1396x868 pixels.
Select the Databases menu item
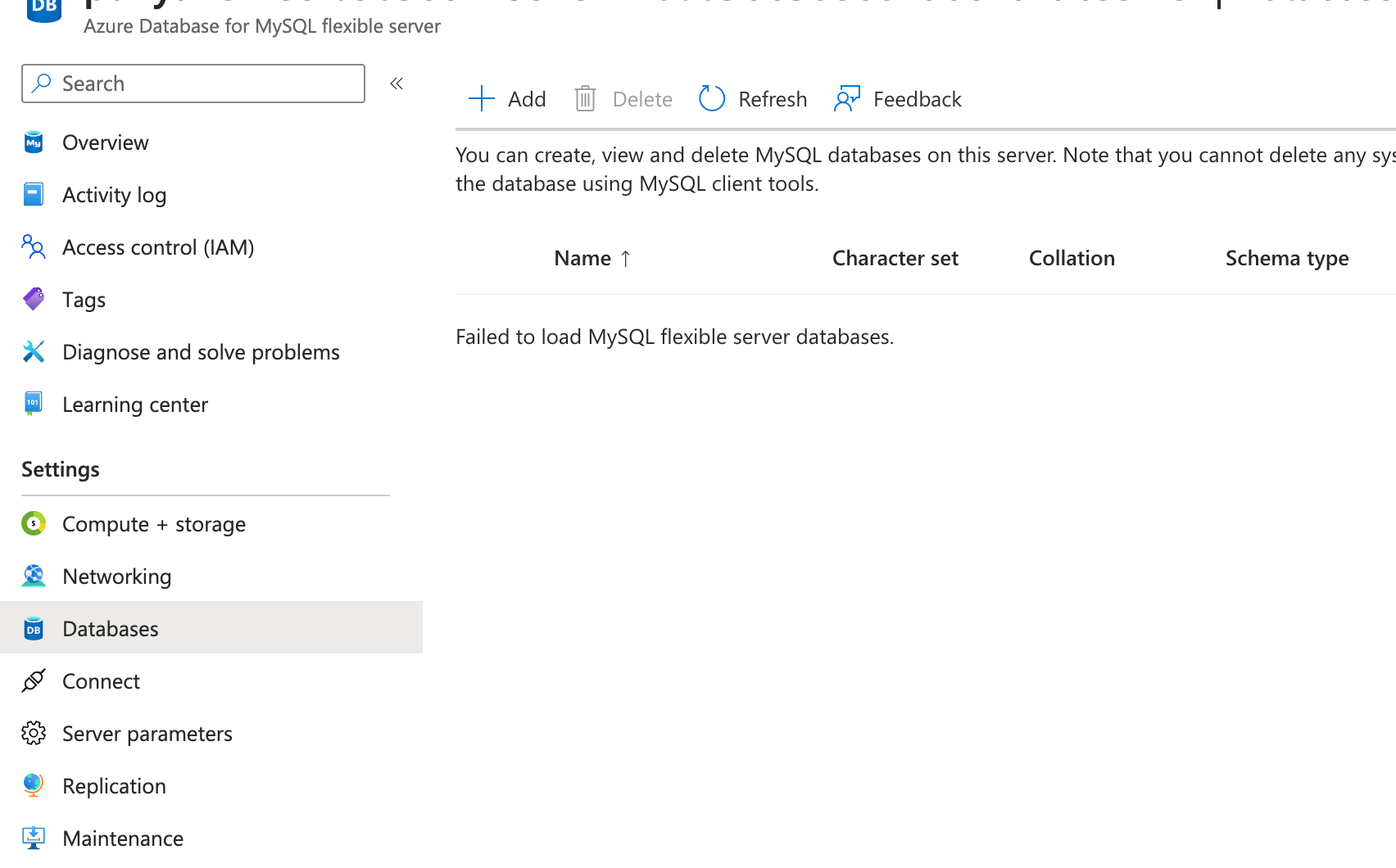[x=211, y=628]
